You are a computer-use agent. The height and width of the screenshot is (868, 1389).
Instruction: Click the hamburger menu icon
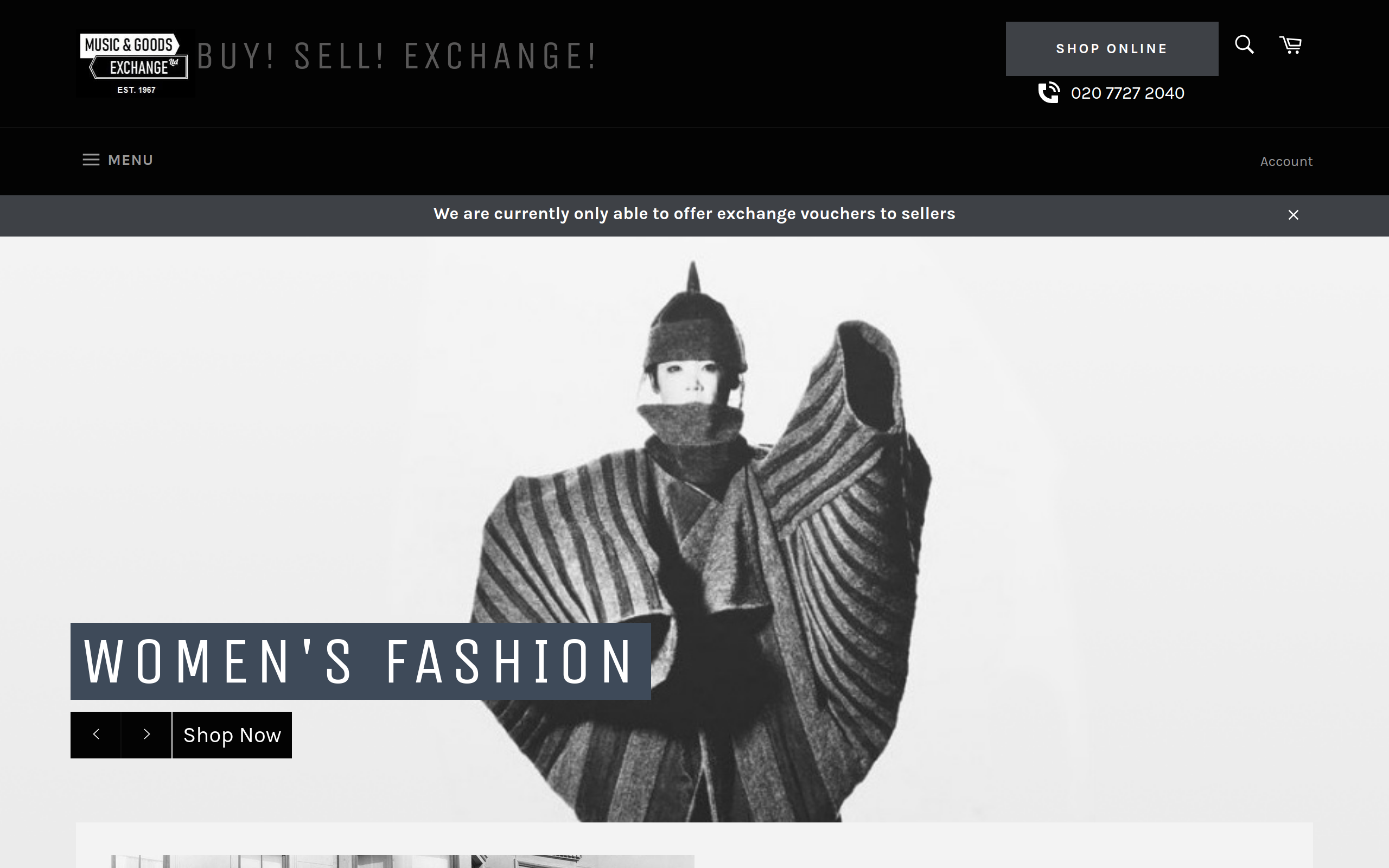[x=91, y=159]
